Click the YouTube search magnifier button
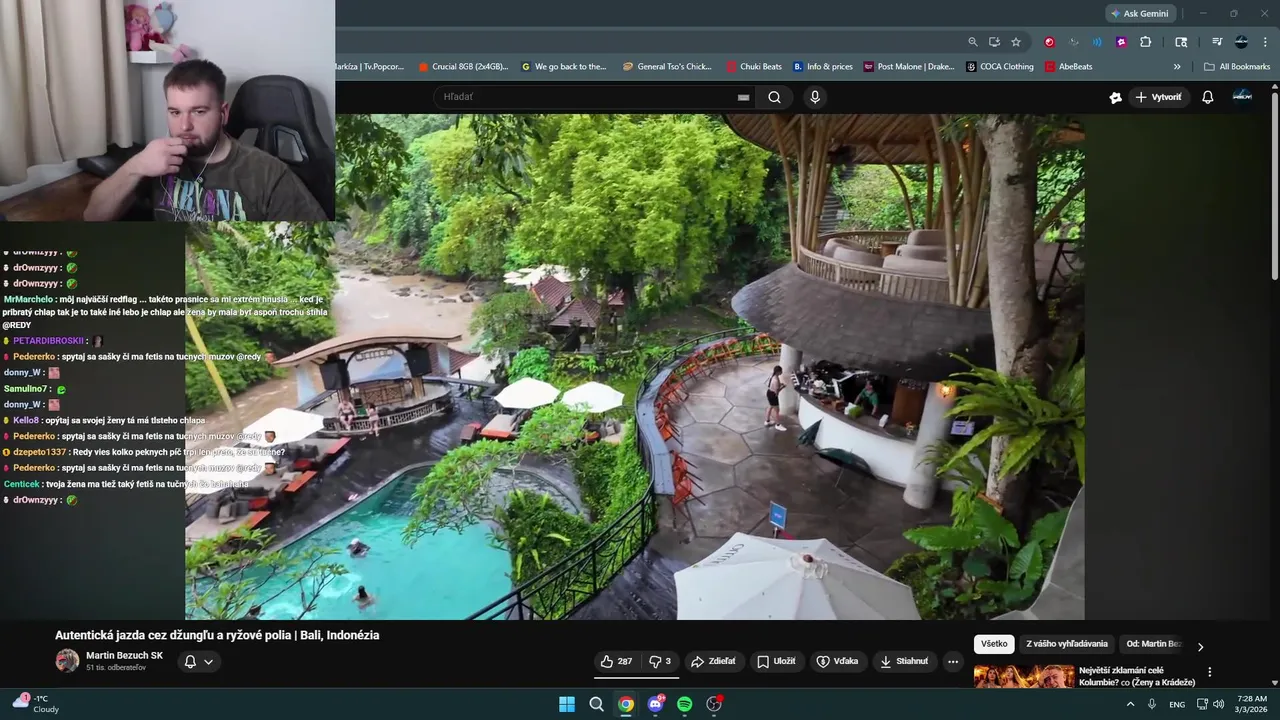1280x720 pixels. (774, 97)
